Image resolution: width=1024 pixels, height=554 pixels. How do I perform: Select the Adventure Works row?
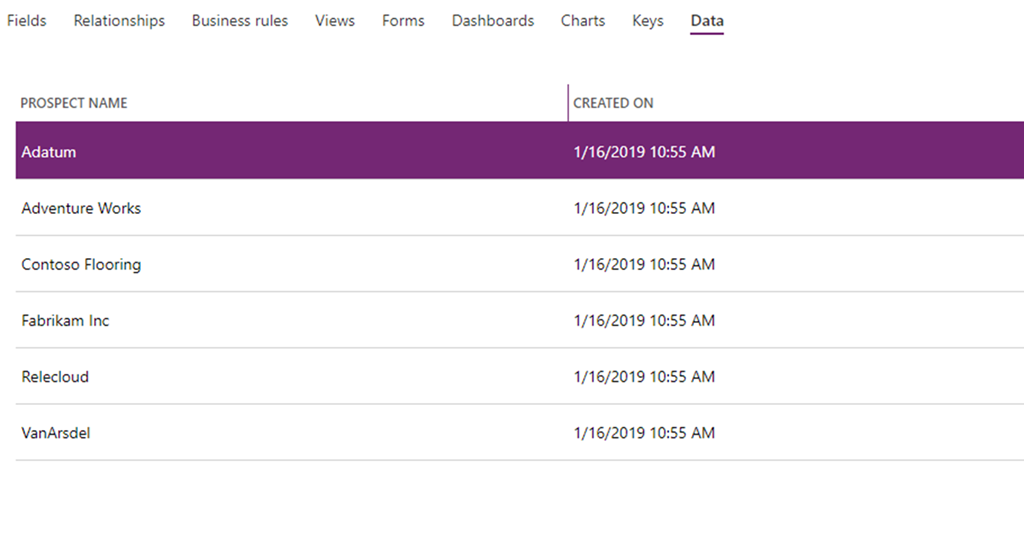click(x=81, y=208)
